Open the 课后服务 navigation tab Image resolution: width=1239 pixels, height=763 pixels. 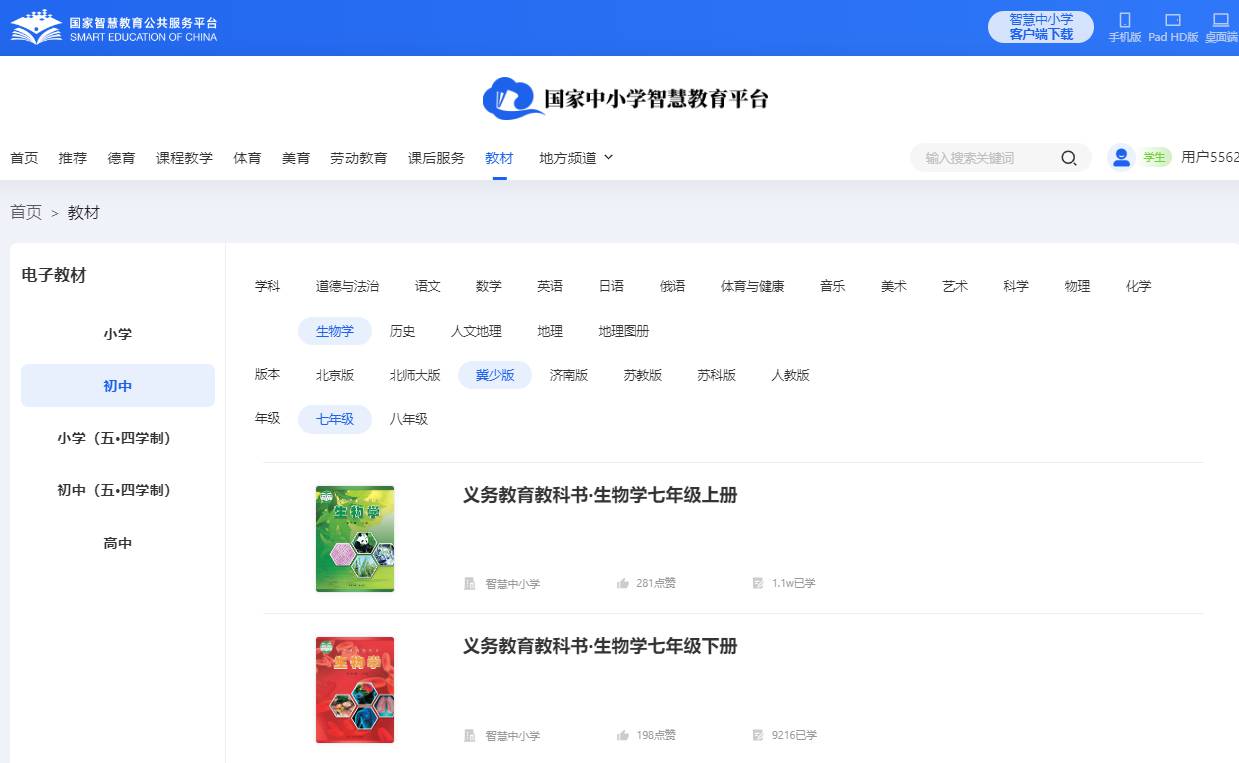click(x=436, y=158)
